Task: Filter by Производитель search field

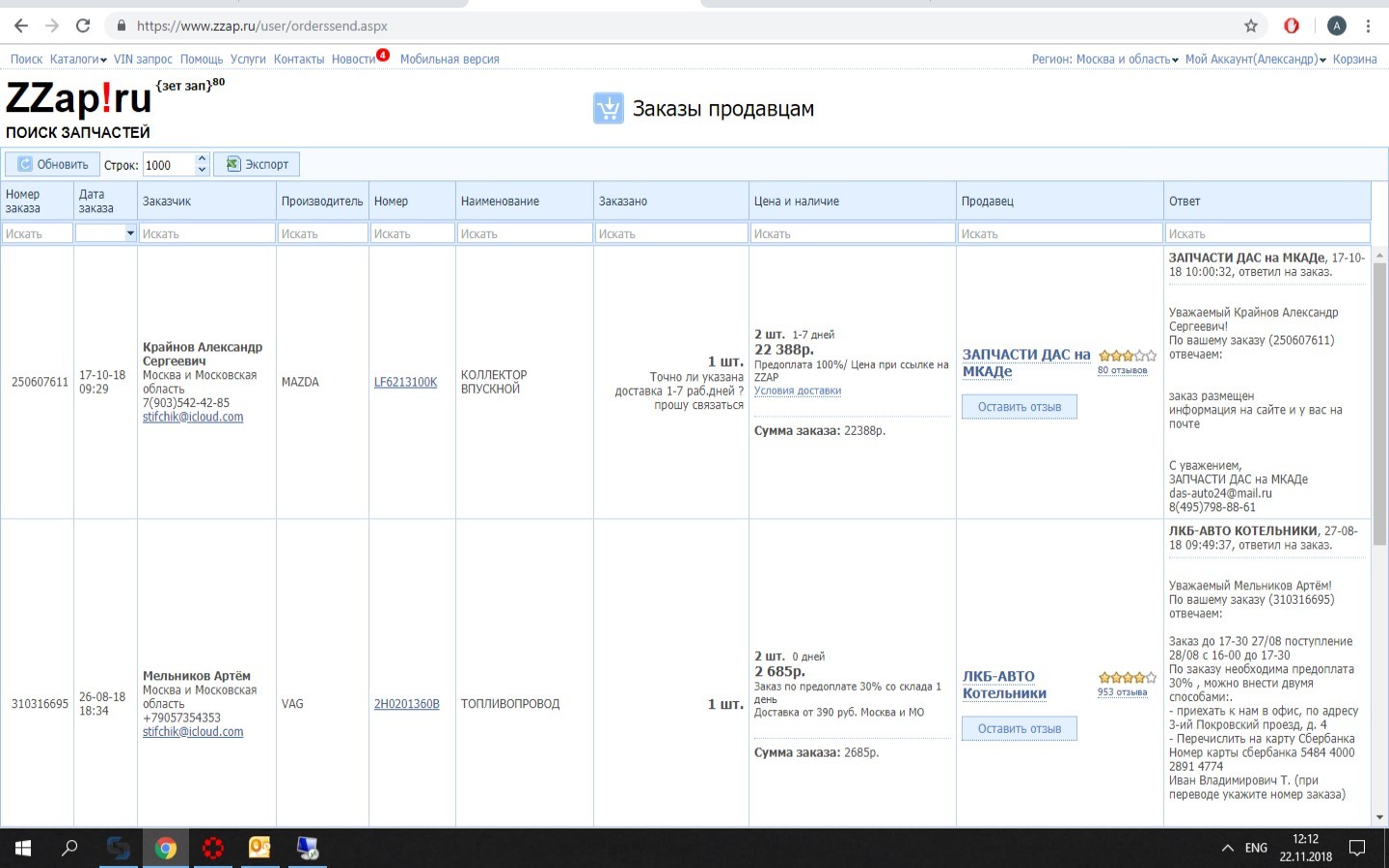Action: tap(322, 233)
